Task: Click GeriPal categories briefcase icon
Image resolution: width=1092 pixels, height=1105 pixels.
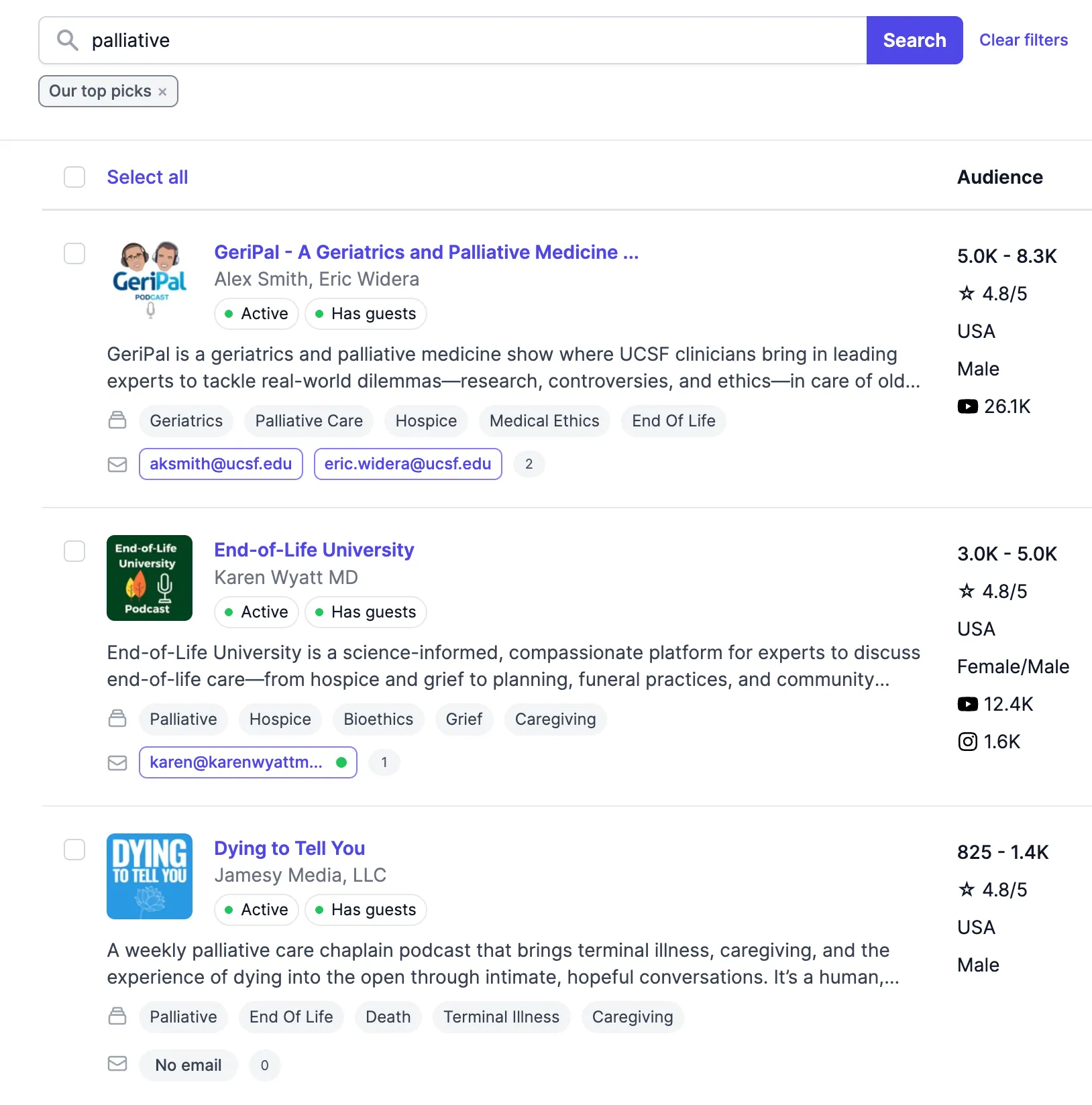Action: point(117,420)
